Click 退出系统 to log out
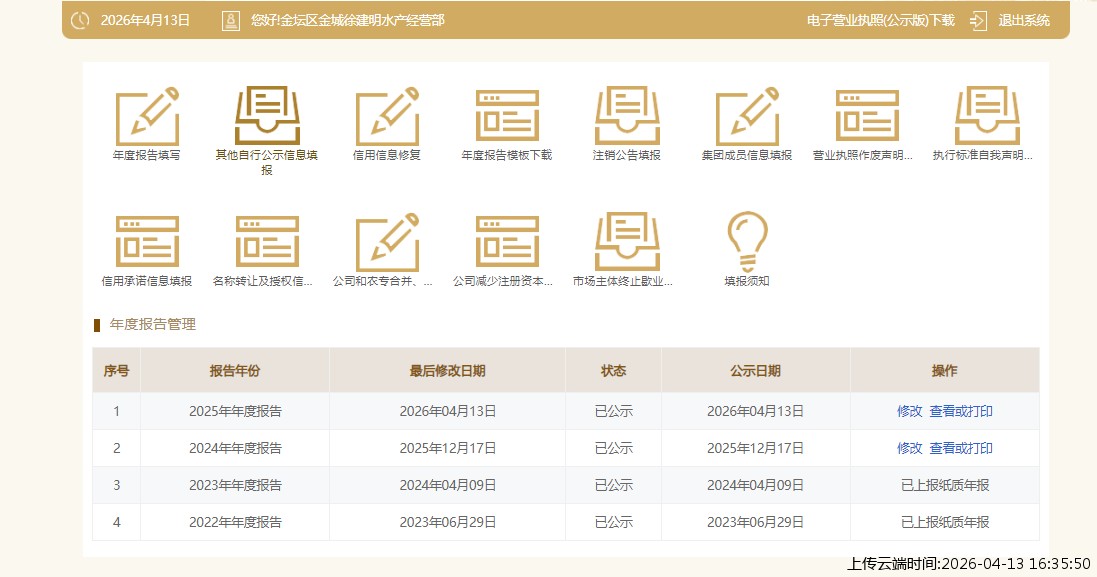1097x577 pixels. tap(1023, 20)
